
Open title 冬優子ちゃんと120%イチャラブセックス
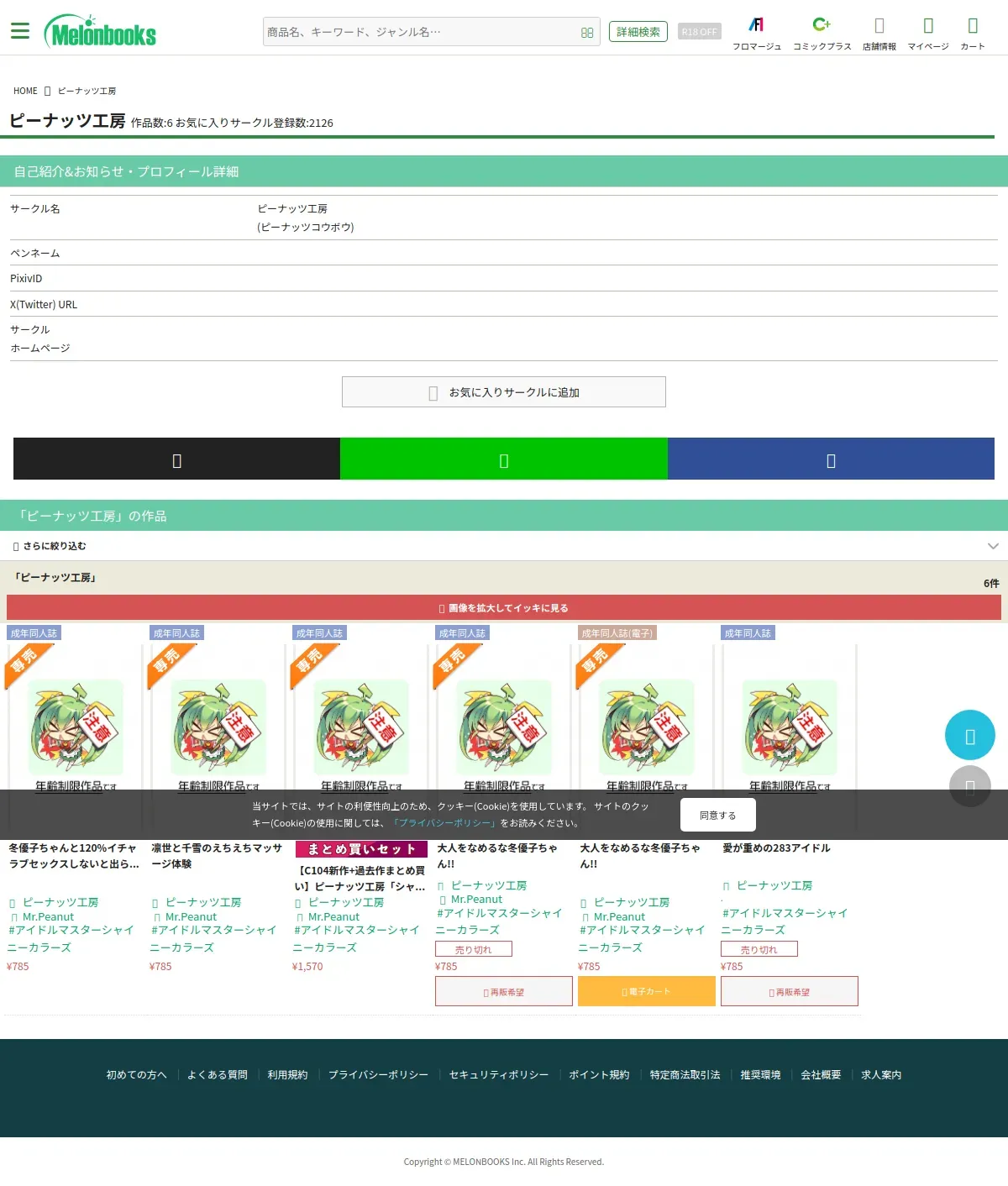pyautogui.click(x=74, y=856)
